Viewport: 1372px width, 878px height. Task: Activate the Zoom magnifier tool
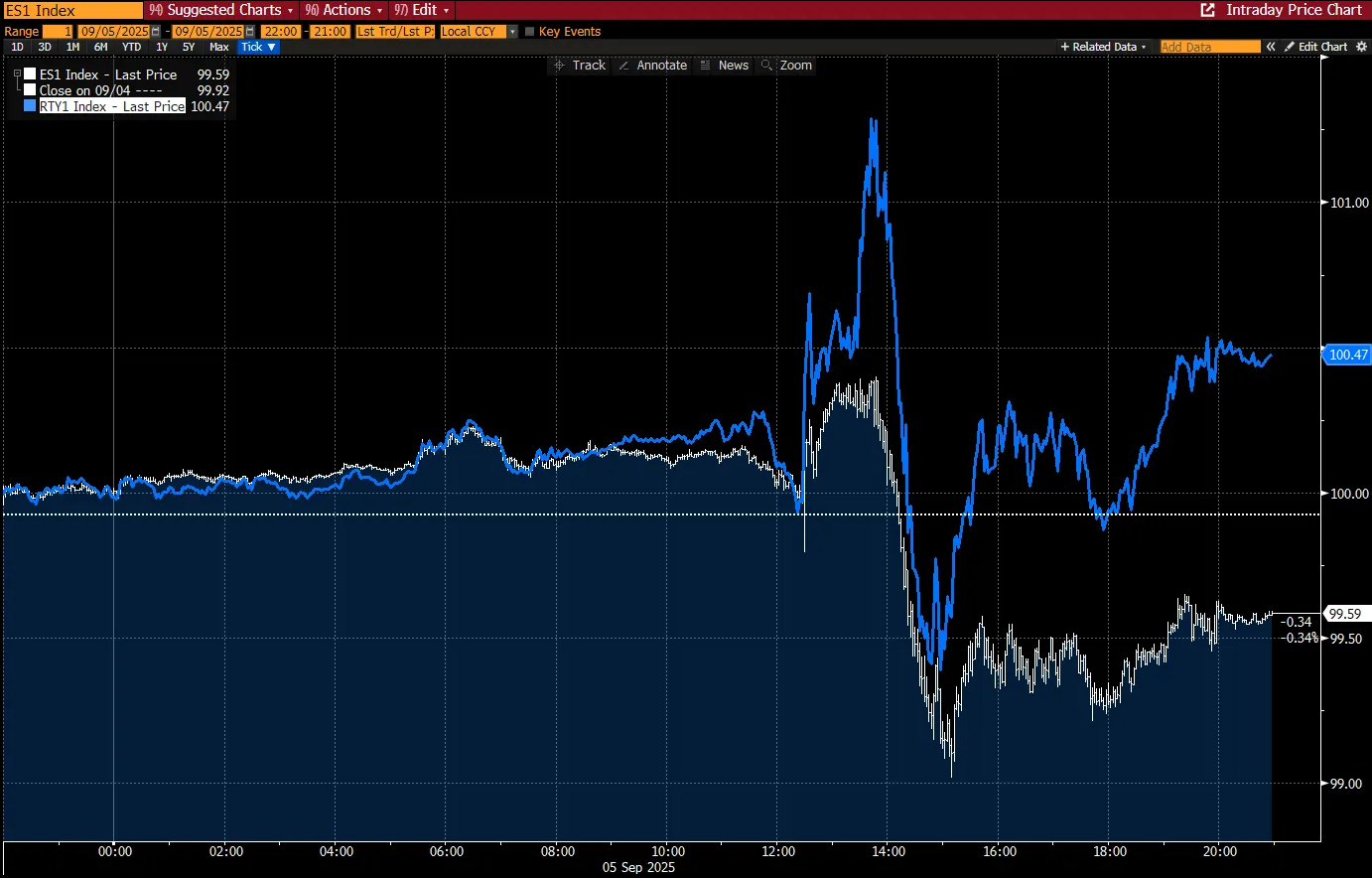point(786,66)
